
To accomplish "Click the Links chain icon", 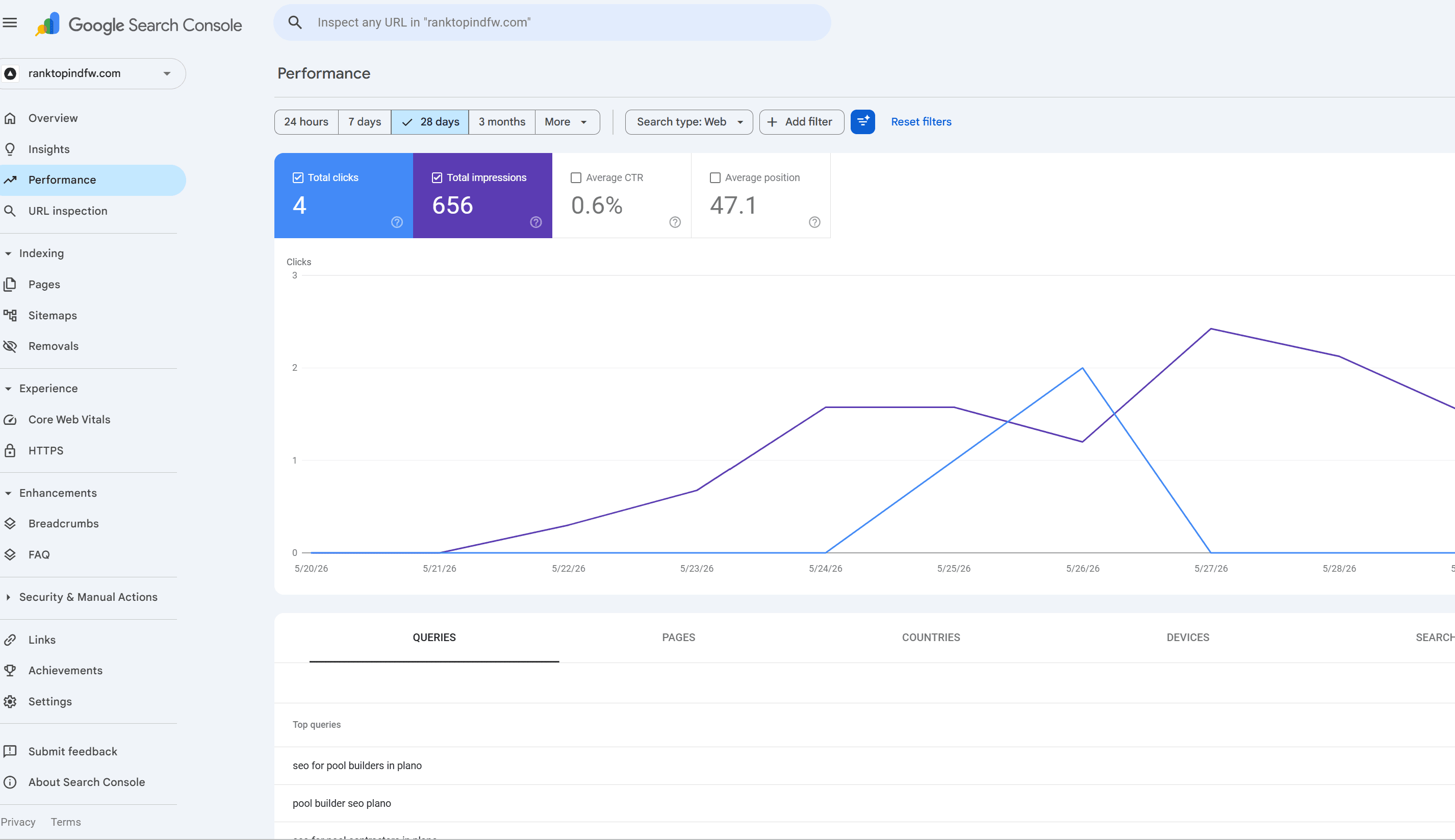I will (10, 640).
